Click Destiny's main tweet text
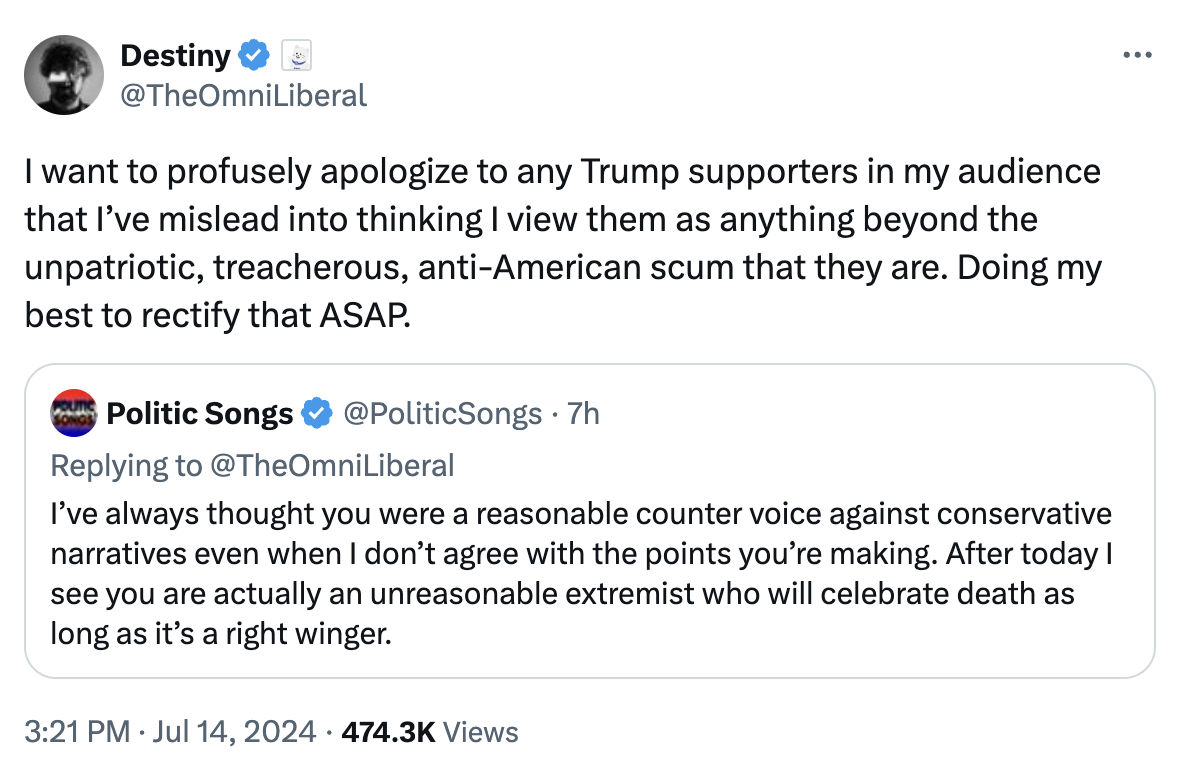This screenshot has width=1184, height=764. click(563, 243)
